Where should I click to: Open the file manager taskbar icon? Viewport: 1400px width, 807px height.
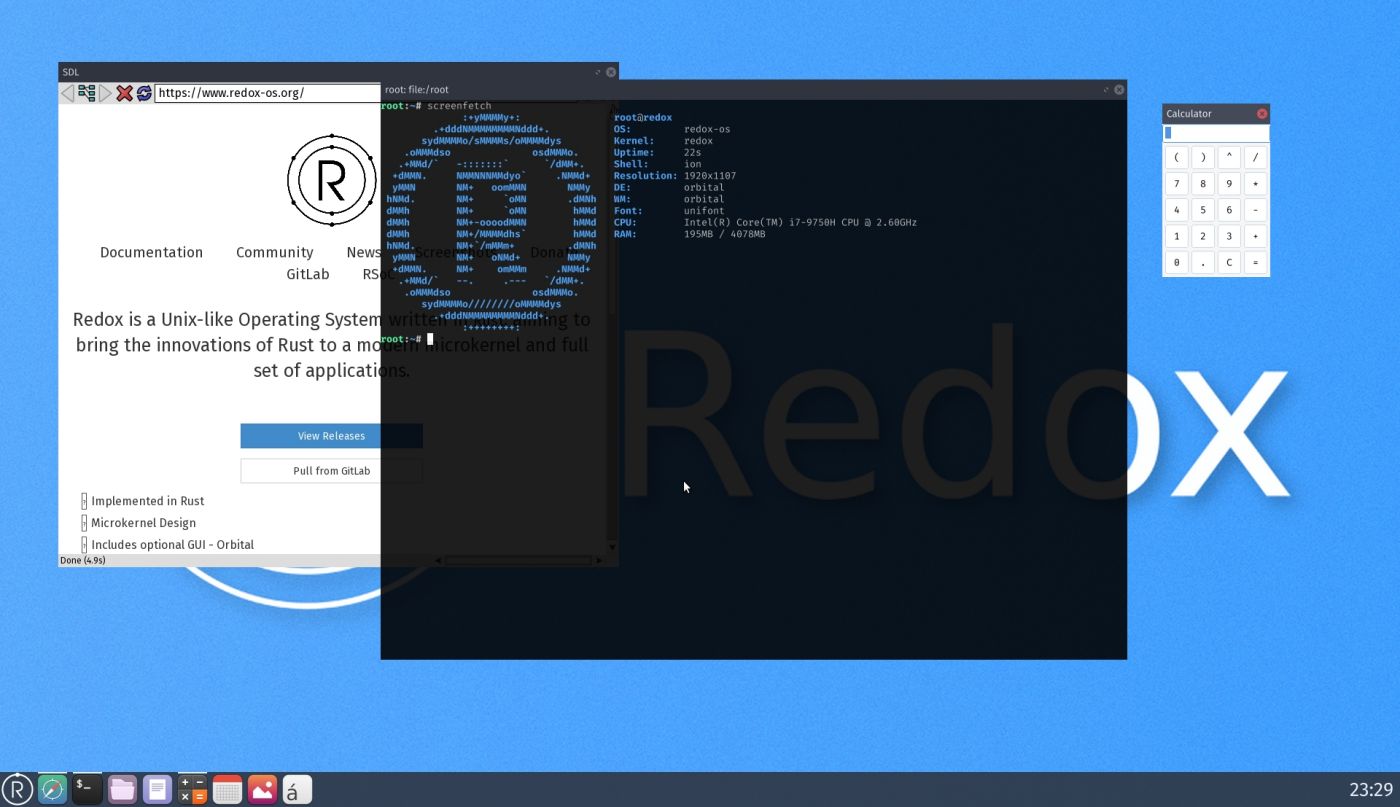tap(122, 789)
